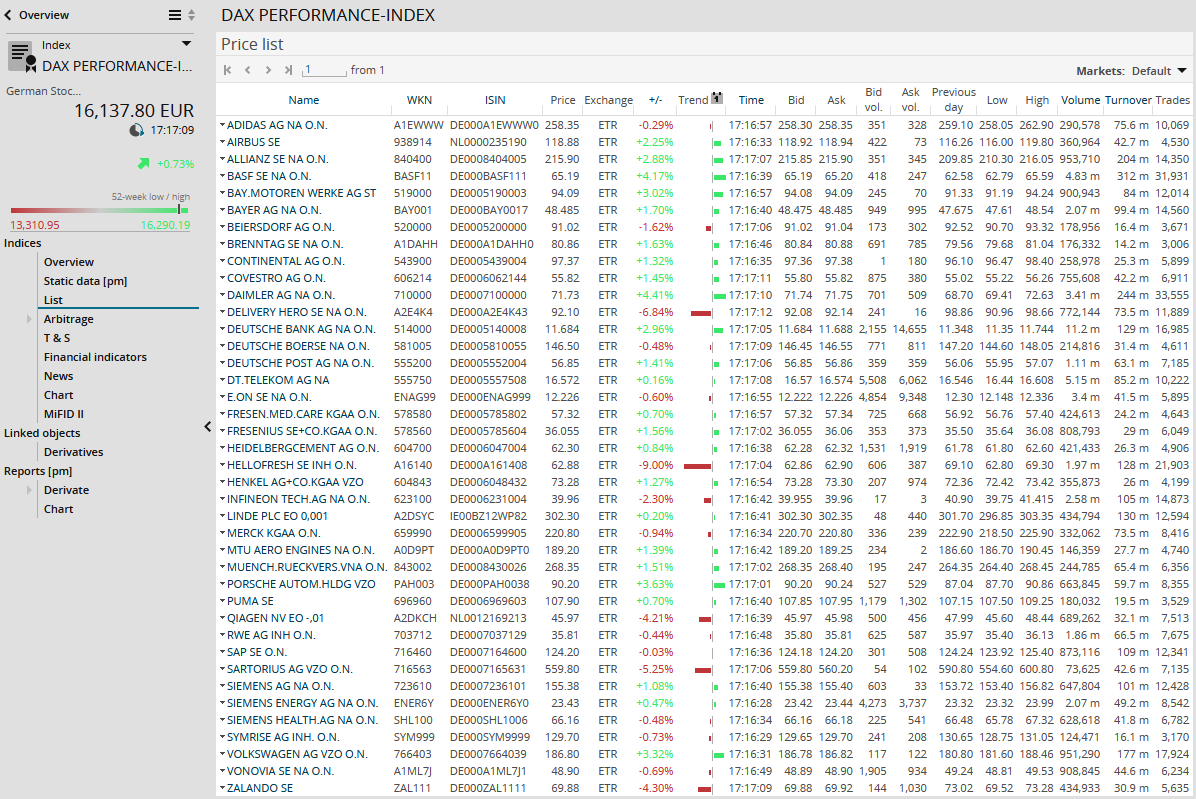Go to the first page of price list
1196x799 pixels.
(x=228, y=70)
